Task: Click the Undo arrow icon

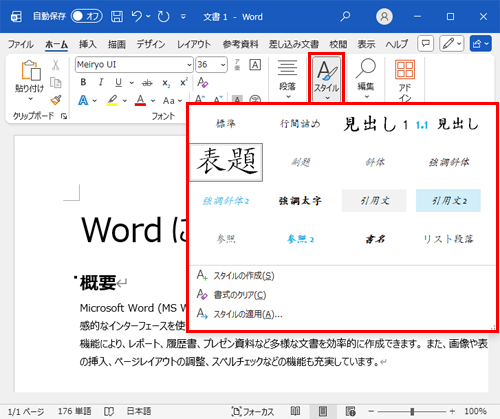Action: click(x=137, y=16)
